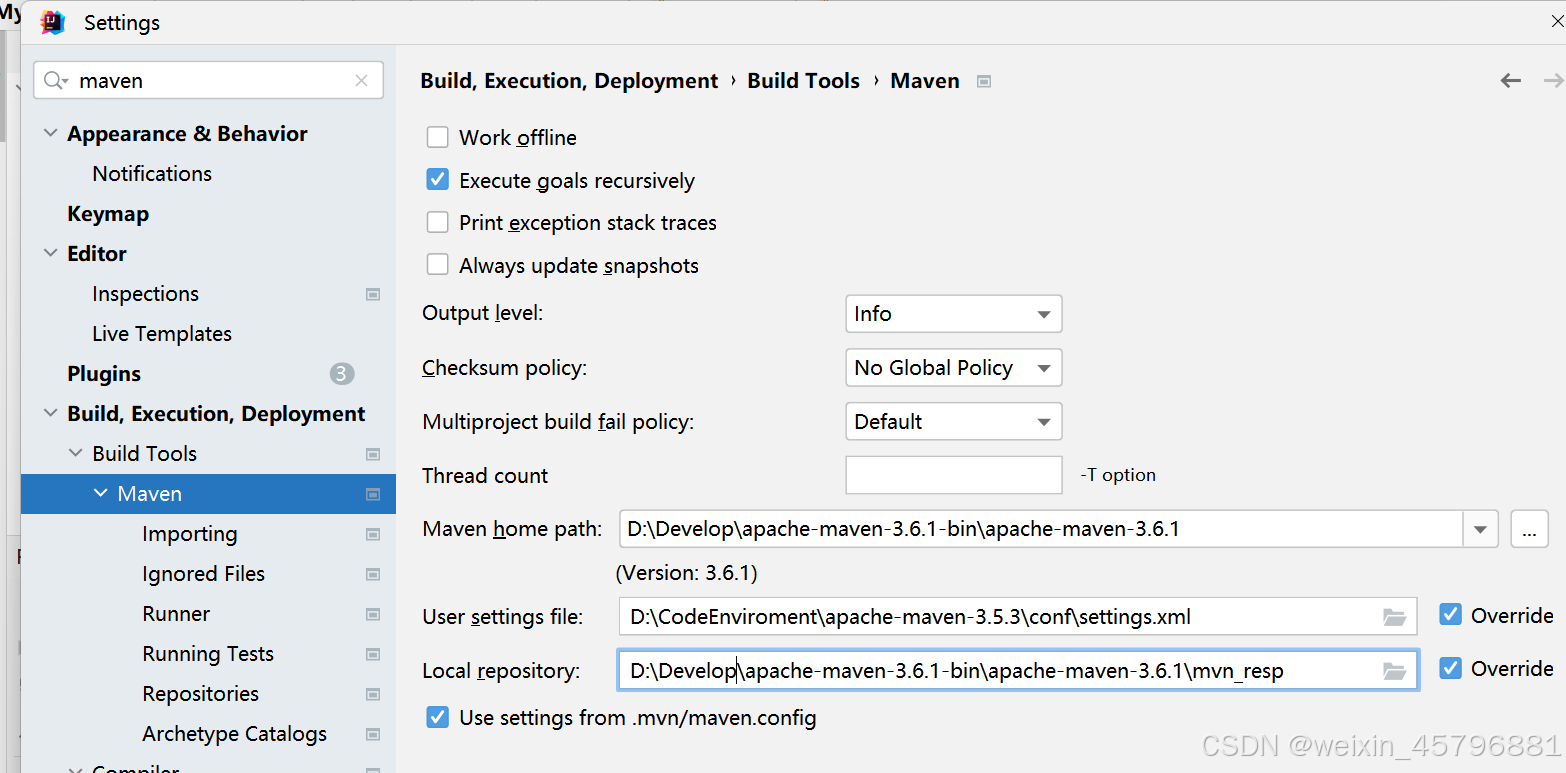
Task: Select Importing under Maven
Action: click(x=190, y=534)
